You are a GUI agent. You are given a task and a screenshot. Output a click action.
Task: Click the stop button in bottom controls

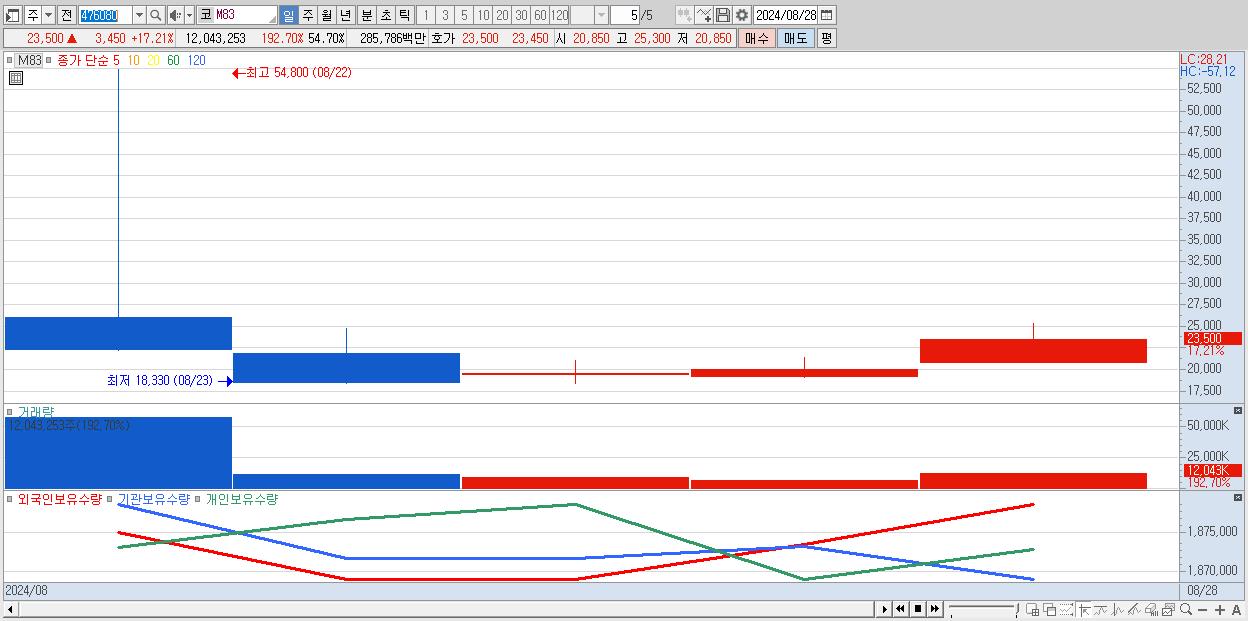pos(917,609)
